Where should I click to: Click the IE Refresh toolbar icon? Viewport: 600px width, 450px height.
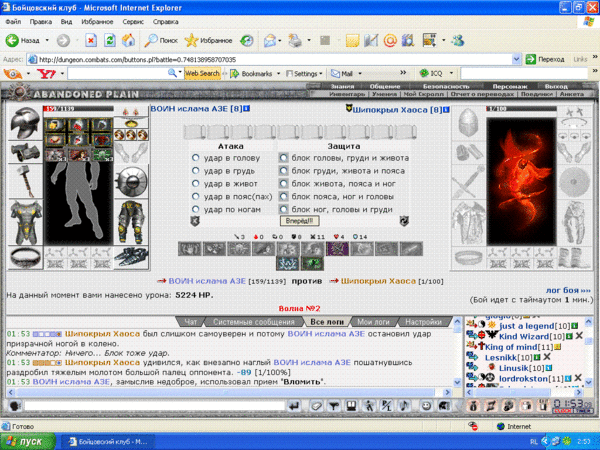(x=110, y=40)
